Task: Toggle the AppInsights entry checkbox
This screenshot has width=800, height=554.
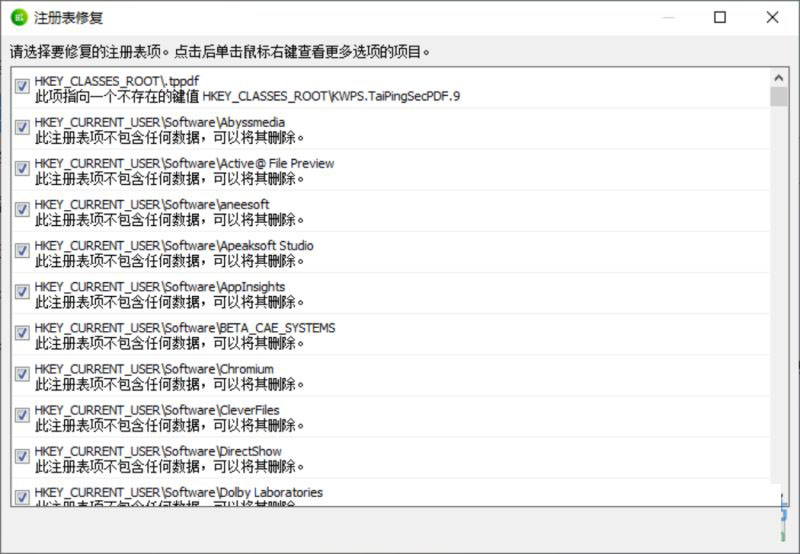Action: pyautogui.click(x=22, y=292)
